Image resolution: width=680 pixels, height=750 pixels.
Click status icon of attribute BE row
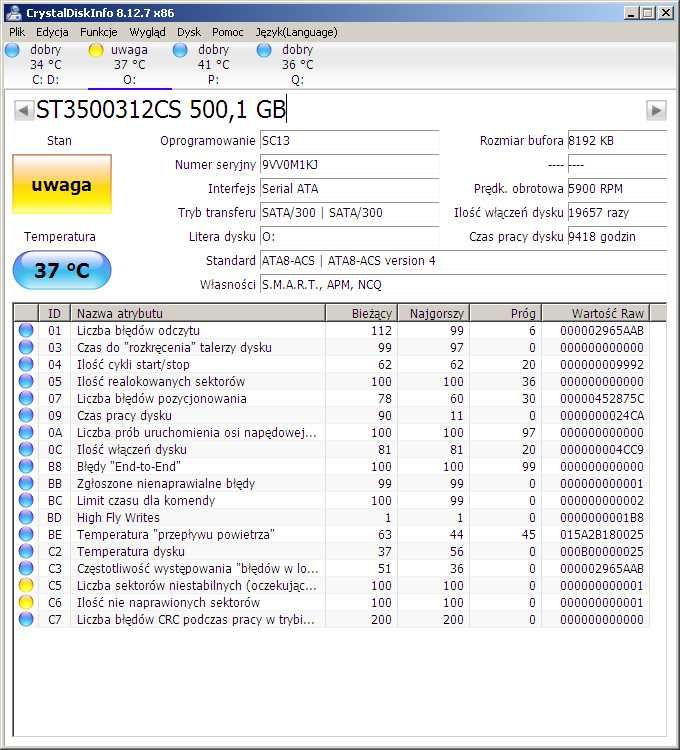tap(26, 534)
